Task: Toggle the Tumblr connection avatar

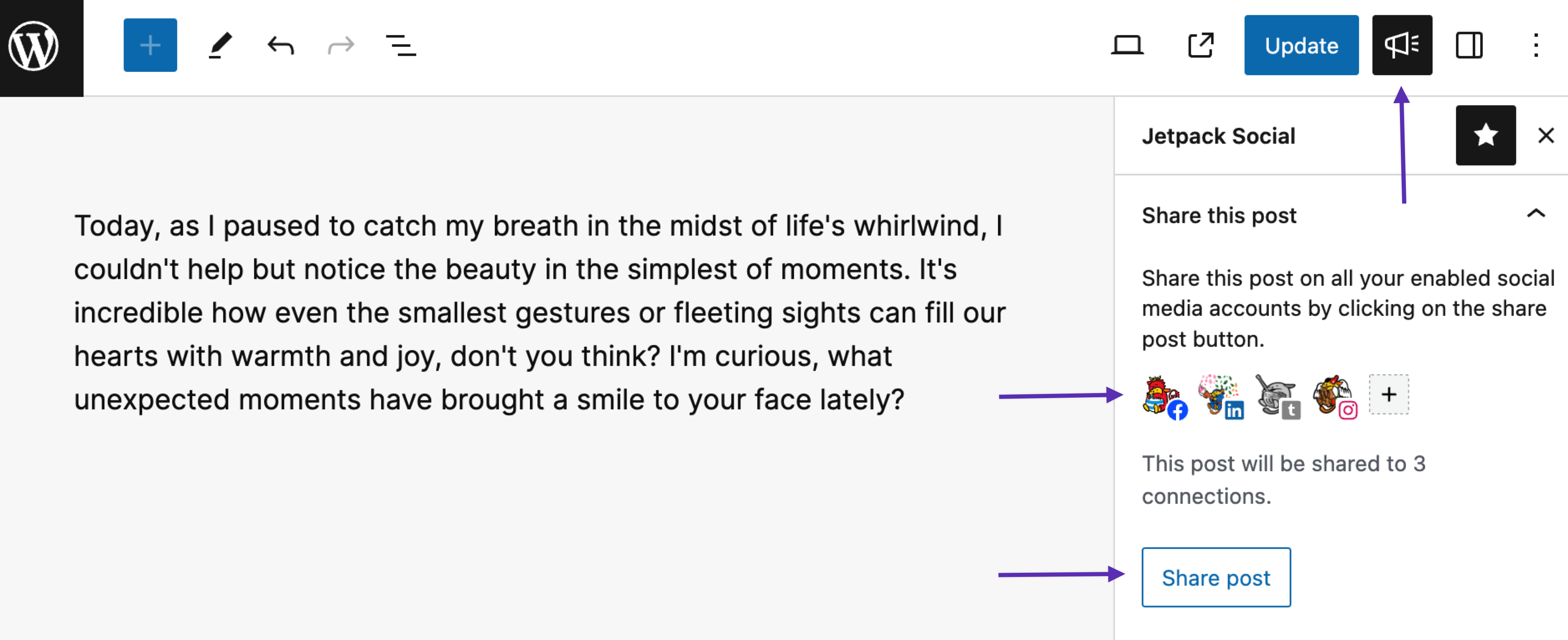Action: pyautogui.click(x=1276, y=396)
